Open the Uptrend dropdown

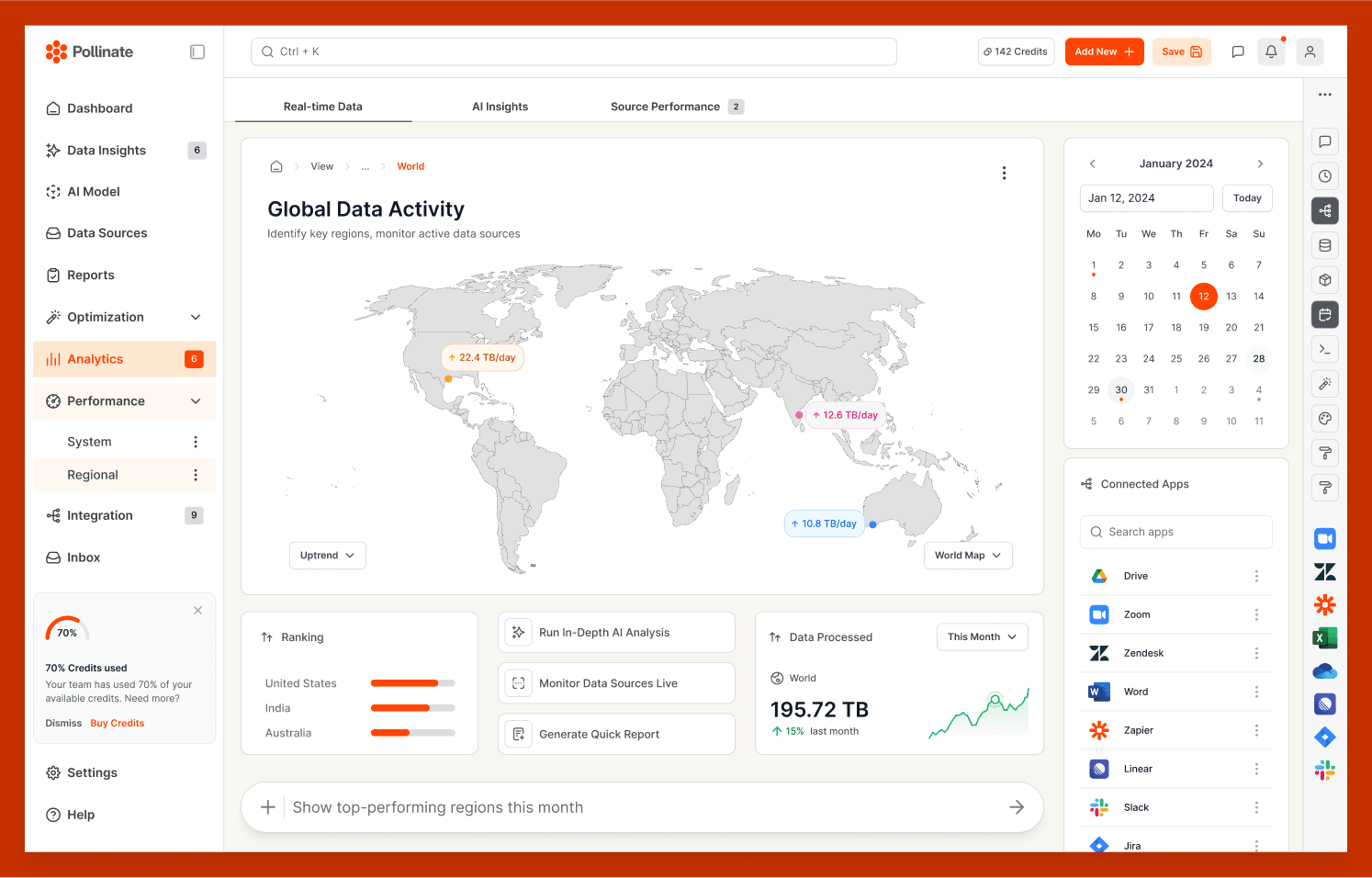point(328,556)
